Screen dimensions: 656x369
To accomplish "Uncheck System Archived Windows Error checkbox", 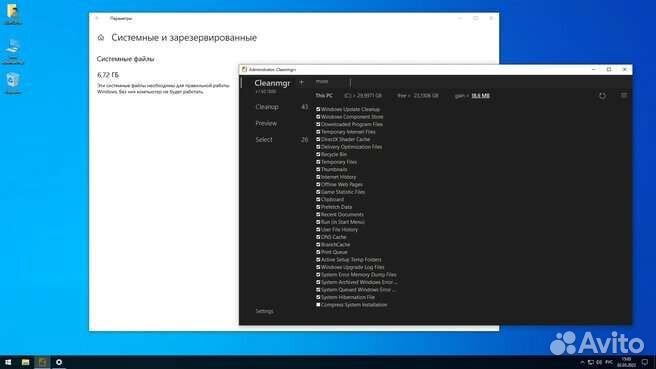I will click(x=318, y=282).
